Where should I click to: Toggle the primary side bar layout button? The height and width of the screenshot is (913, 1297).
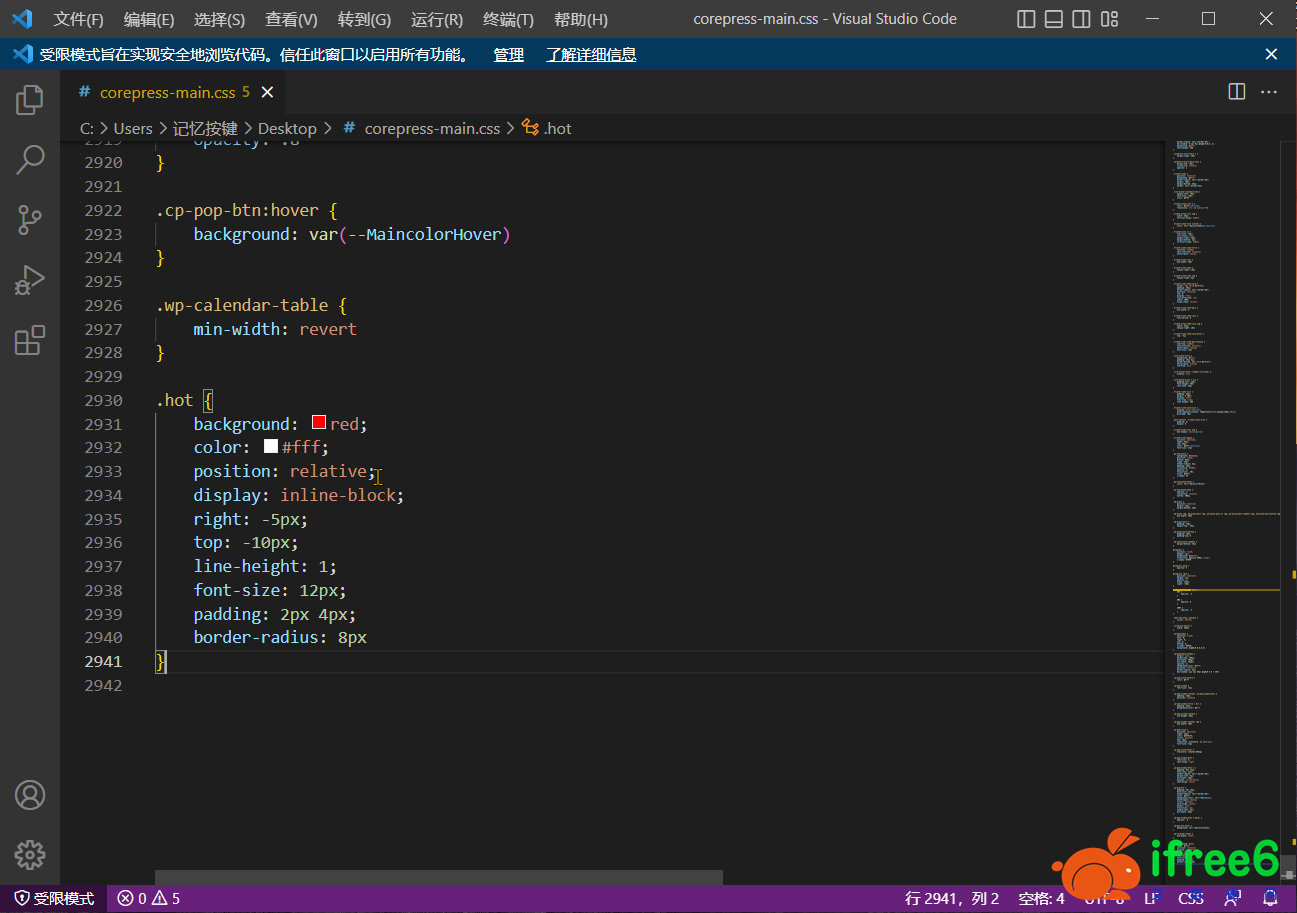coord(1026,19)
